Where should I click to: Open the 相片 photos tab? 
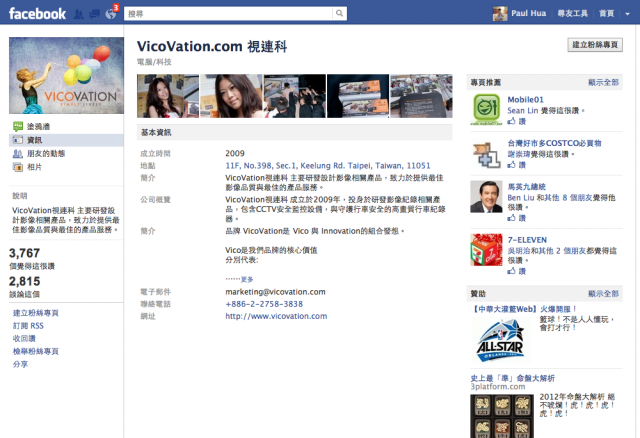[34, 167]
